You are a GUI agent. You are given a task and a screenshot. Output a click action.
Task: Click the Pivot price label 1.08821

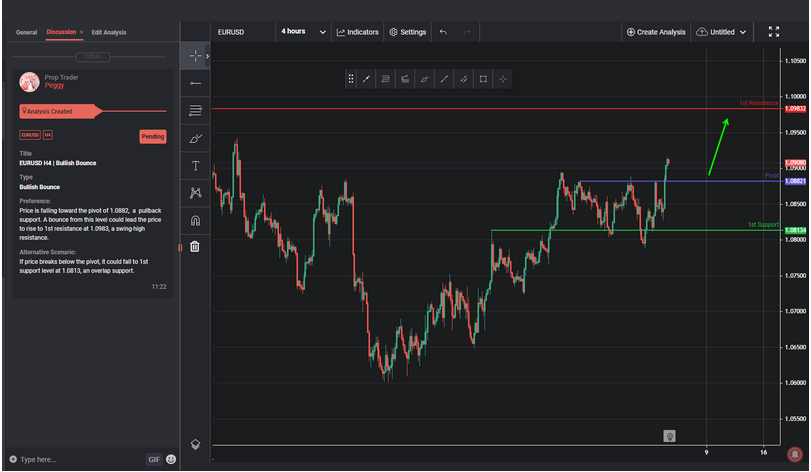click(x=795, y=181)
